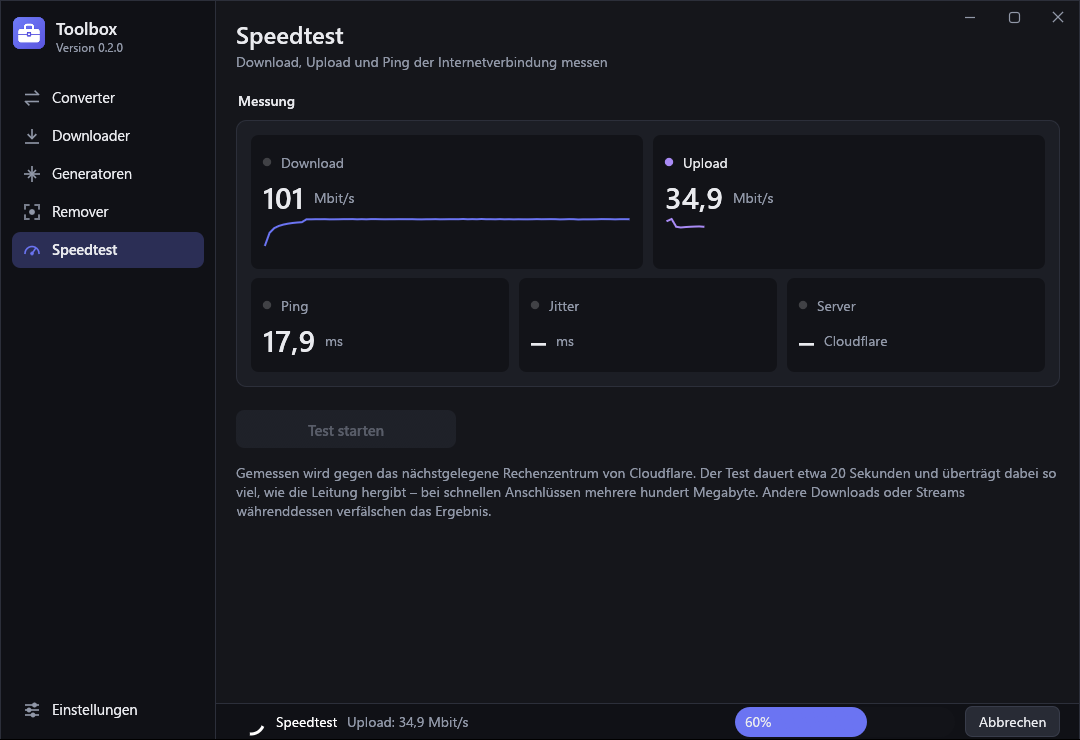
Task: Click the purple Upload status dot
Action: [669, 163]
